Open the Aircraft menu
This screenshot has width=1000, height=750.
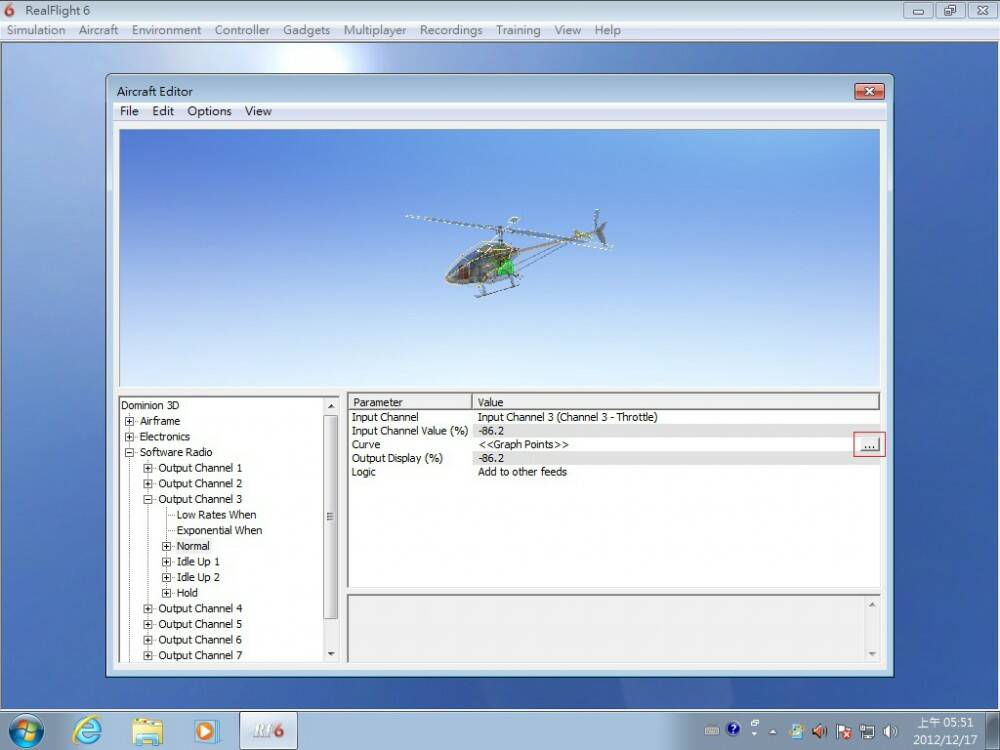[98, 30]
